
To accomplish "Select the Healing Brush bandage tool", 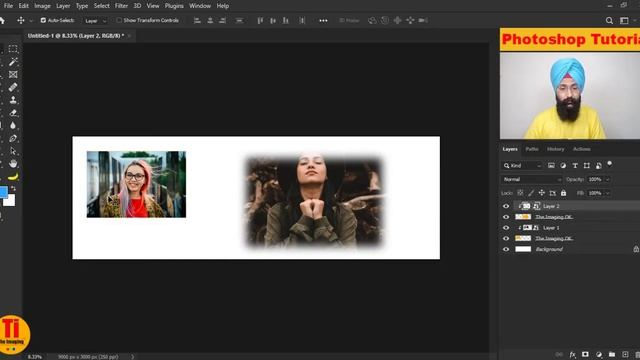I will point(13,87).
